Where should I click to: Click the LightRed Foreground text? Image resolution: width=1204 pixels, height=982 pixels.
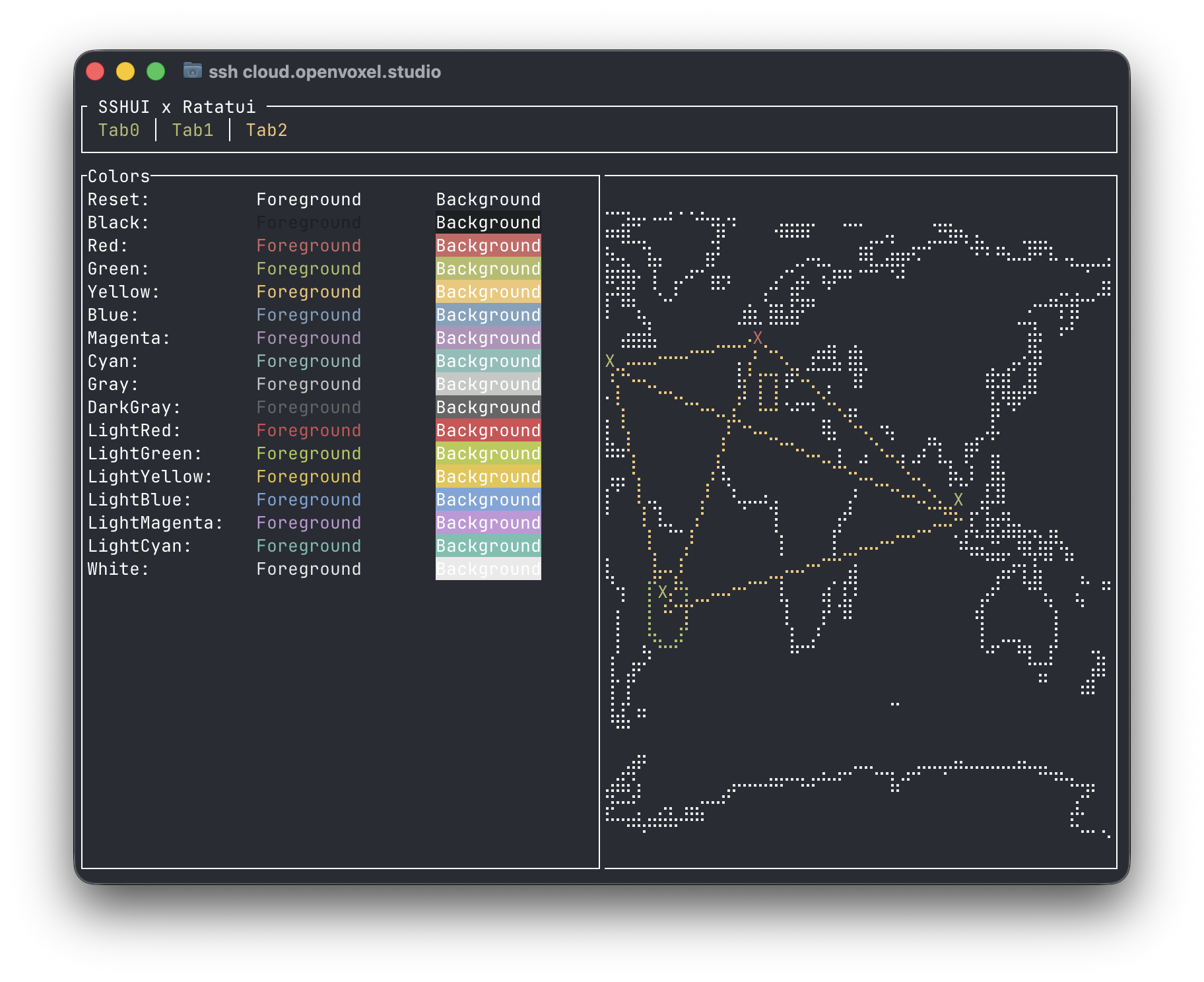click(308, 430)
